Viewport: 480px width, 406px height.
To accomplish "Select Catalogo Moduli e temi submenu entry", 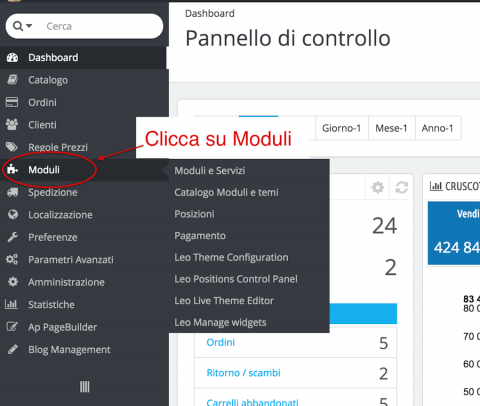I will point(226,192).
